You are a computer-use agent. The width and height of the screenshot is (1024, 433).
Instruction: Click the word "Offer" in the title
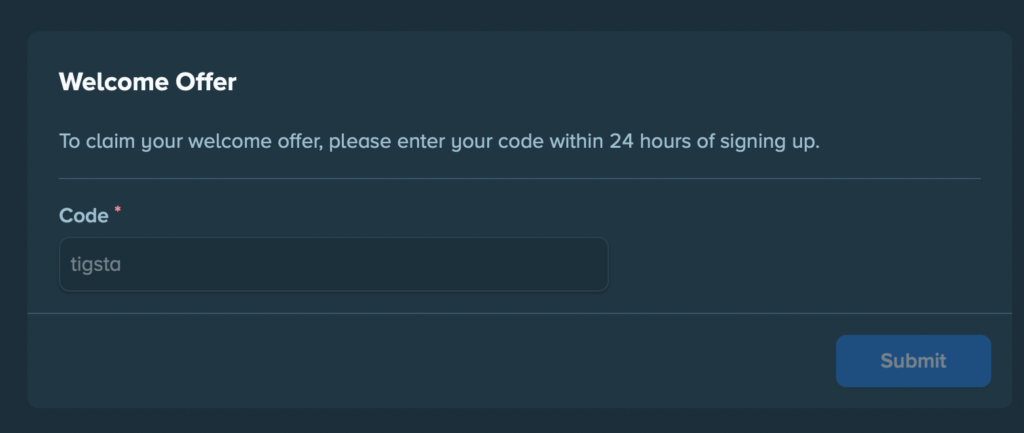pos(204,82)
